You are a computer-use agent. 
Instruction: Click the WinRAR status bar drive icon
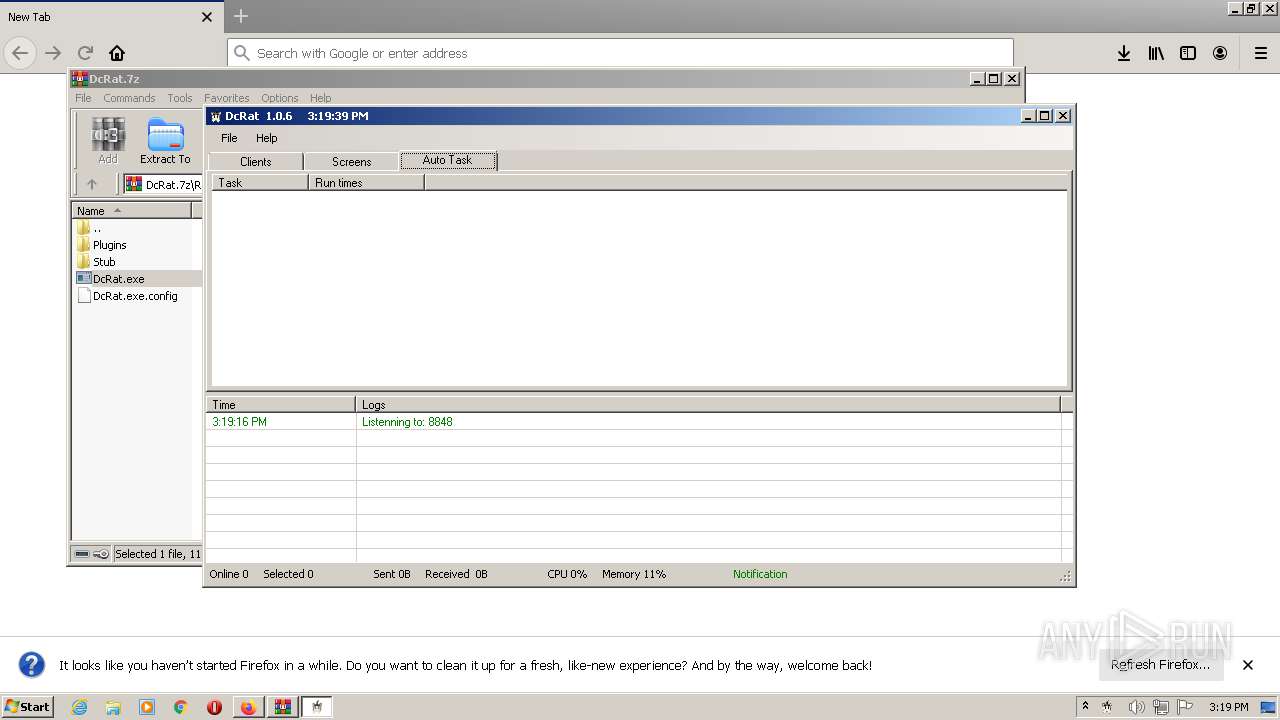82,554
